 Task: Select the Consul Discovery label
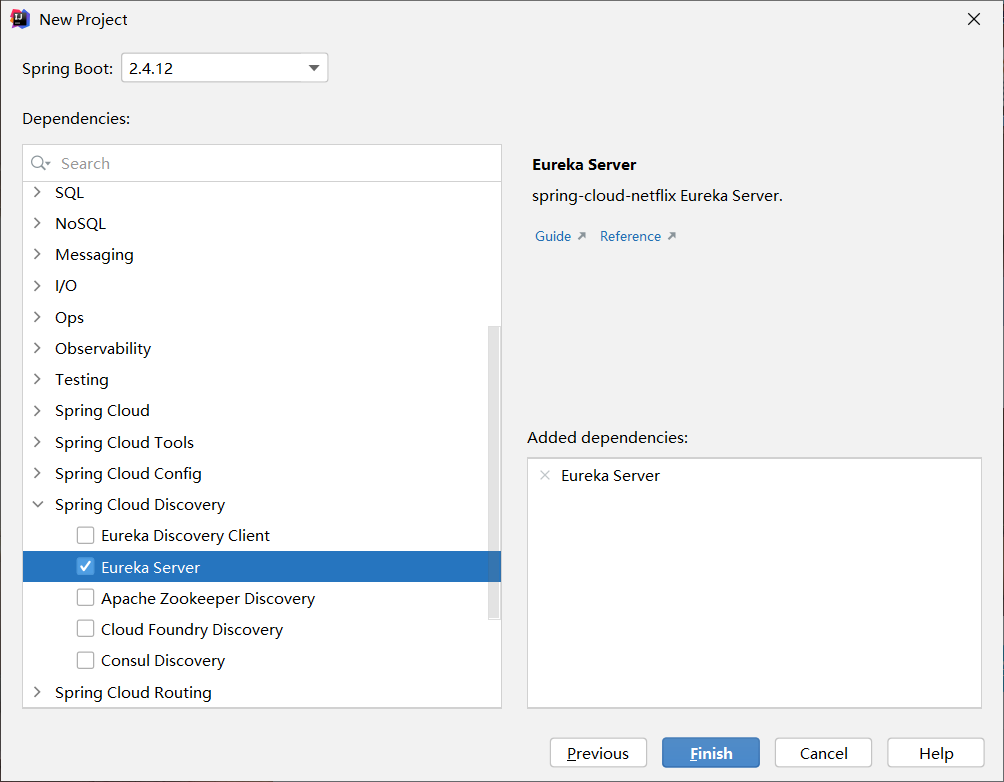tap(163, 660)
